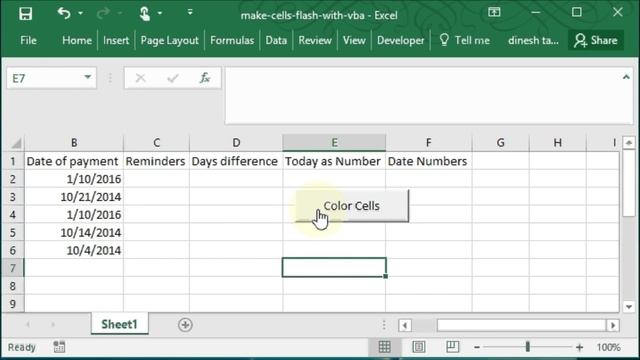Click inside the formula bar field
Image resolution: width=640 pixels, height=360 pixels.
tap(422, 96)
